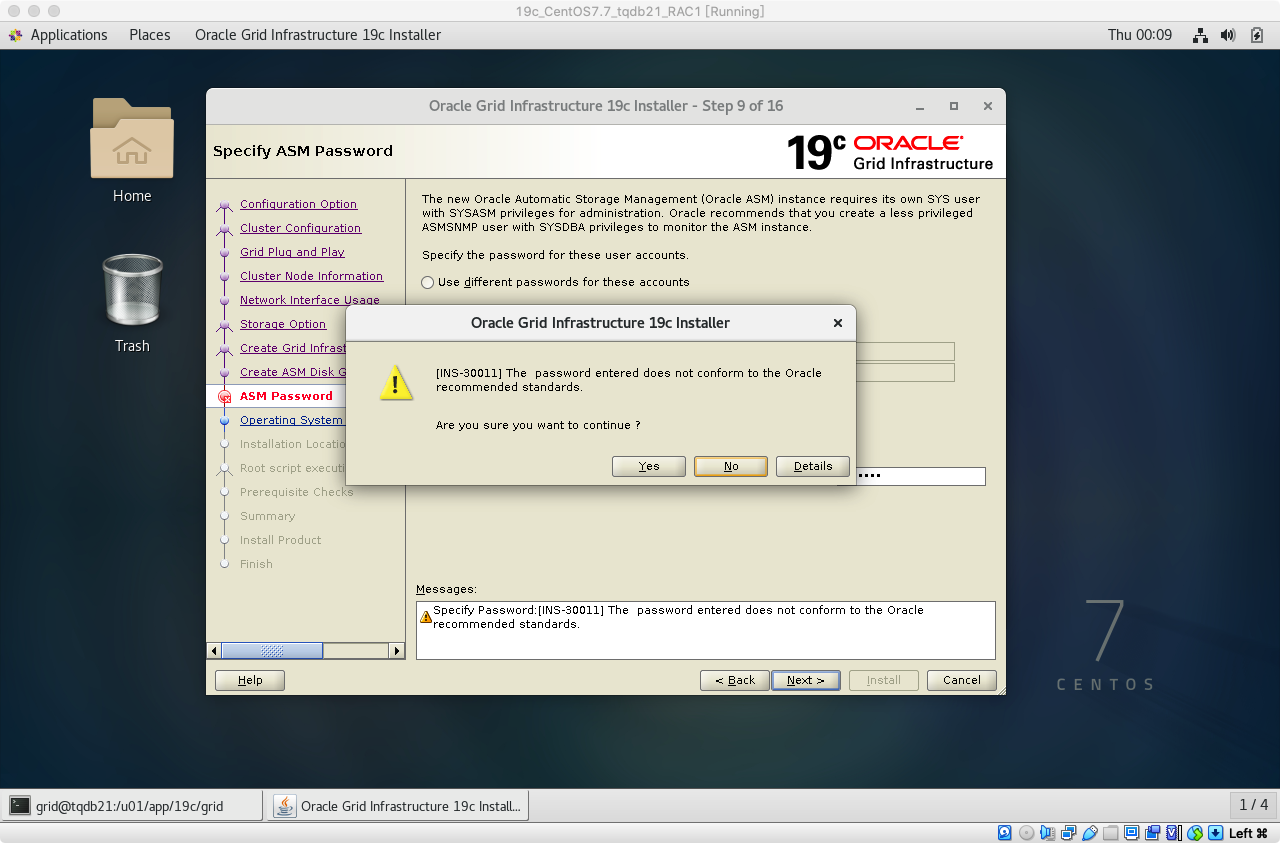
Task: Go to Grid Plug and Play step
Action: tap(292, 252)
